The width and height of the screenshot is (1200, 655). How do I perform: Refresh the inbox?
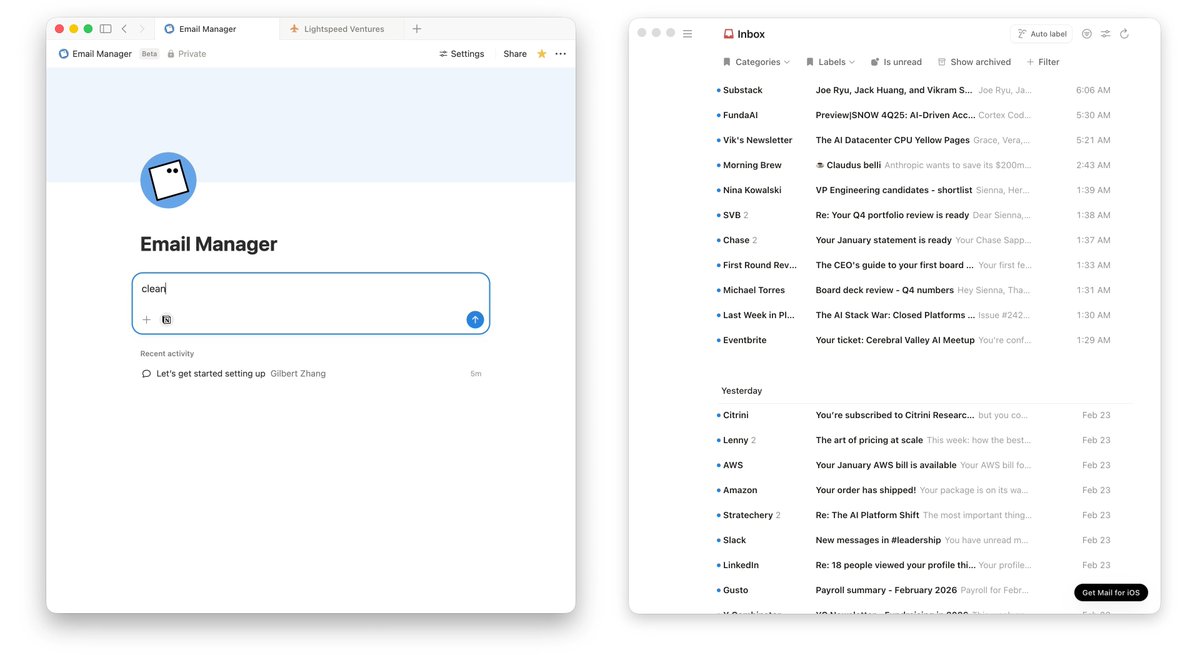1124,34
